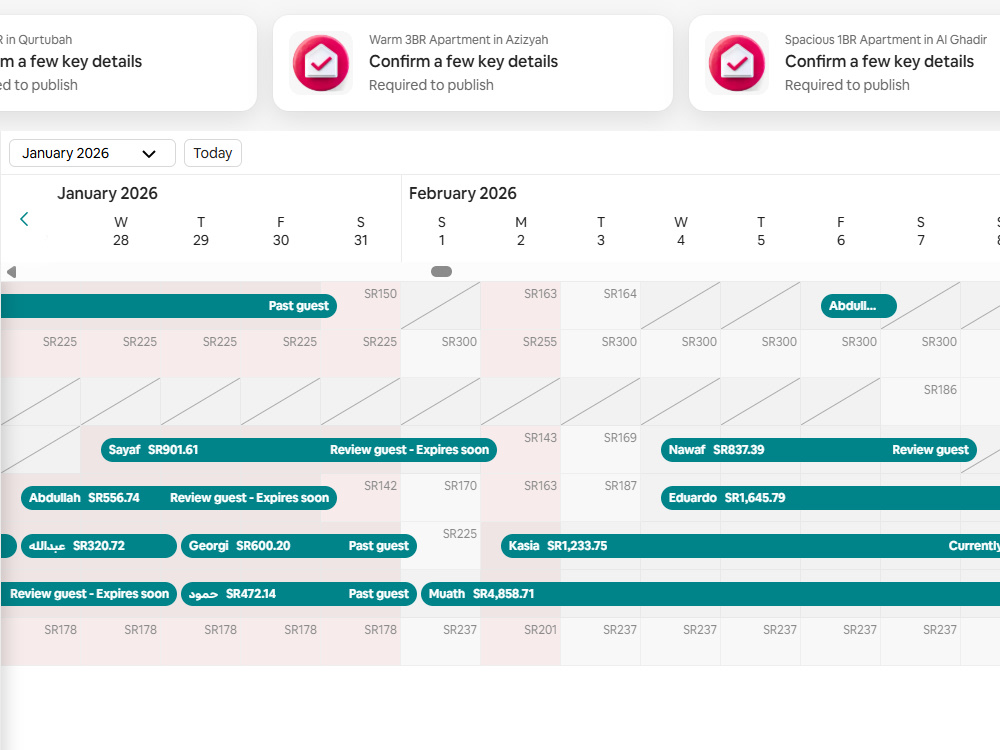Select the SR187 price cell
The image size is (1000, 750).
click(x=601, y=497)
